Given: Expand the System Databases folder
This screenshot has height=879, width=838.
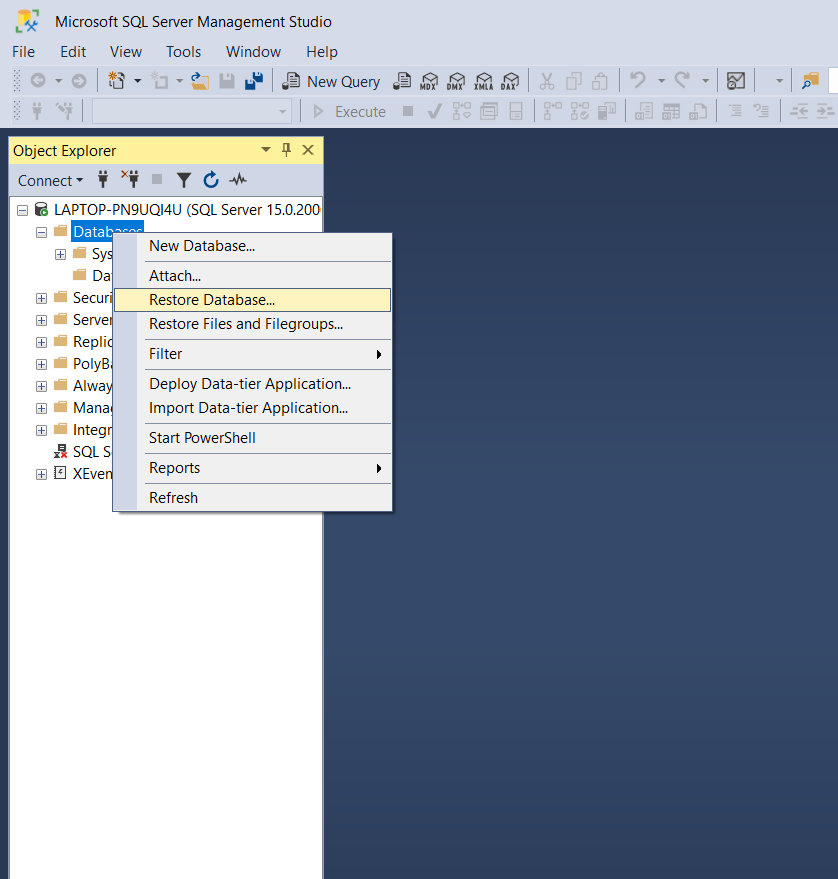Looking at the screenshot, I should pyautogui.click(x=59, y=253).
